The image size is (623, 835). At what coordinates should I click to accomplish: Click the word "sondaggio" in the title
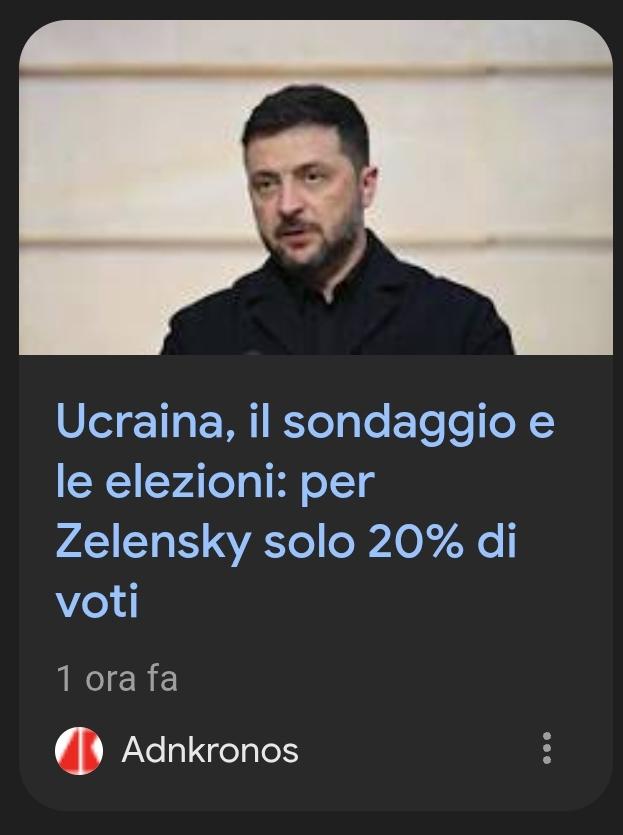pyautogui.click(x=399, y=424)
